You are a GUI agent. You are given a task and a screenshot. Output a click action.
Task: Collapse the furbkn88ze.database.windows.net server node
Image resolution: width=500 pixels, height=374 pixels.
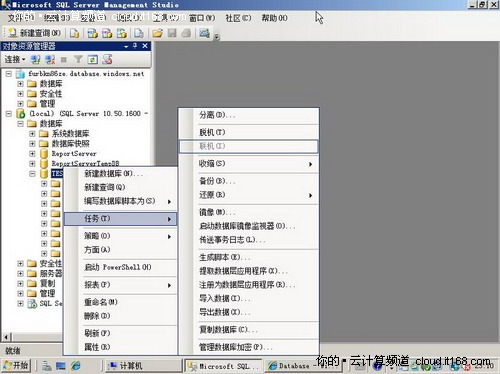(9, 74)
